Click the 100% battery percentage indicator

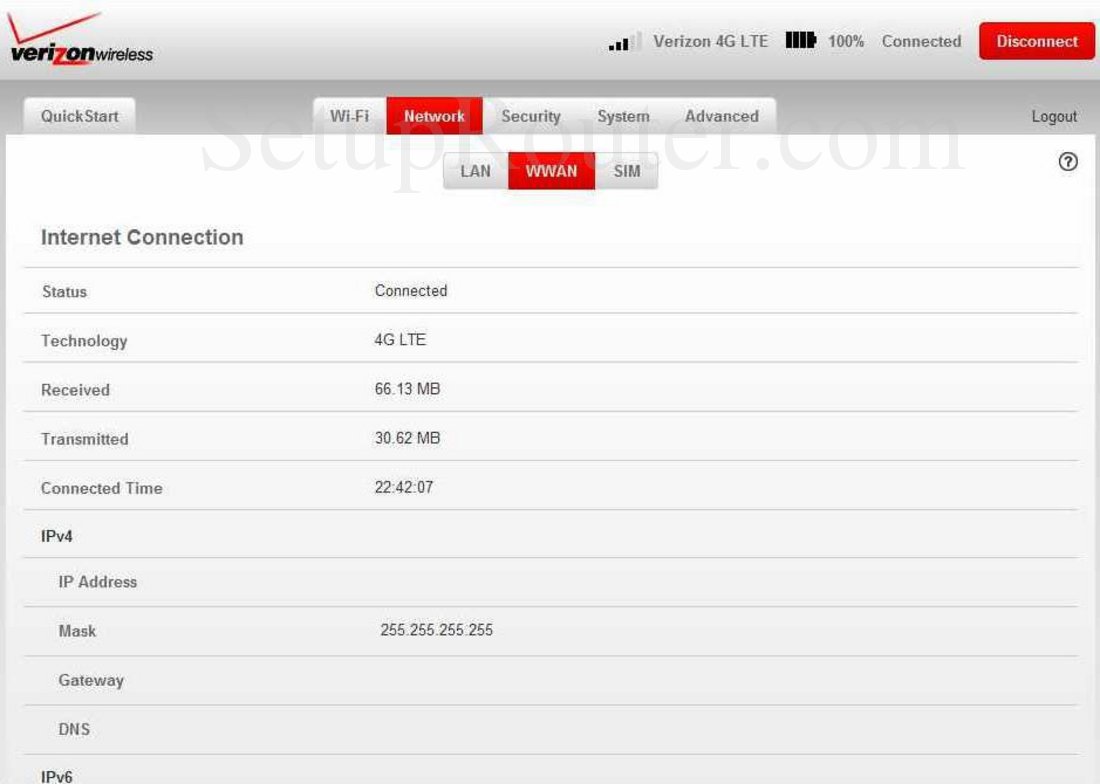point(845,41)
